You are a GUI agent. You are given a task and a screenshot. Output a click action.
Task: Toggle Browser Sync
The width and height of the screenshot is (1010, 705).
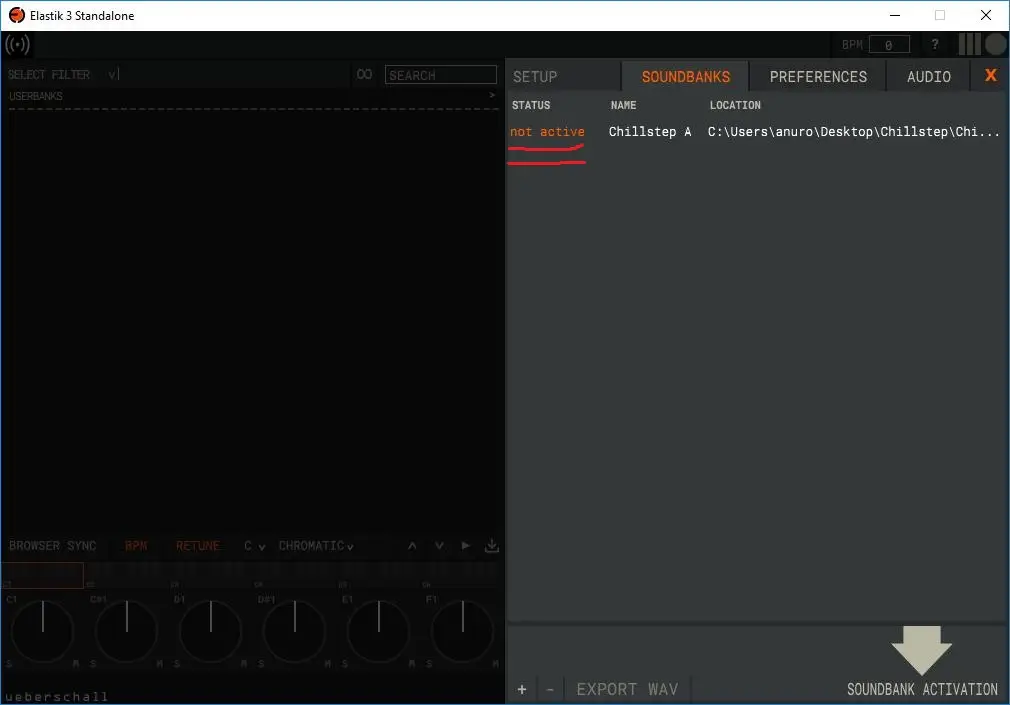click(52, 546)
